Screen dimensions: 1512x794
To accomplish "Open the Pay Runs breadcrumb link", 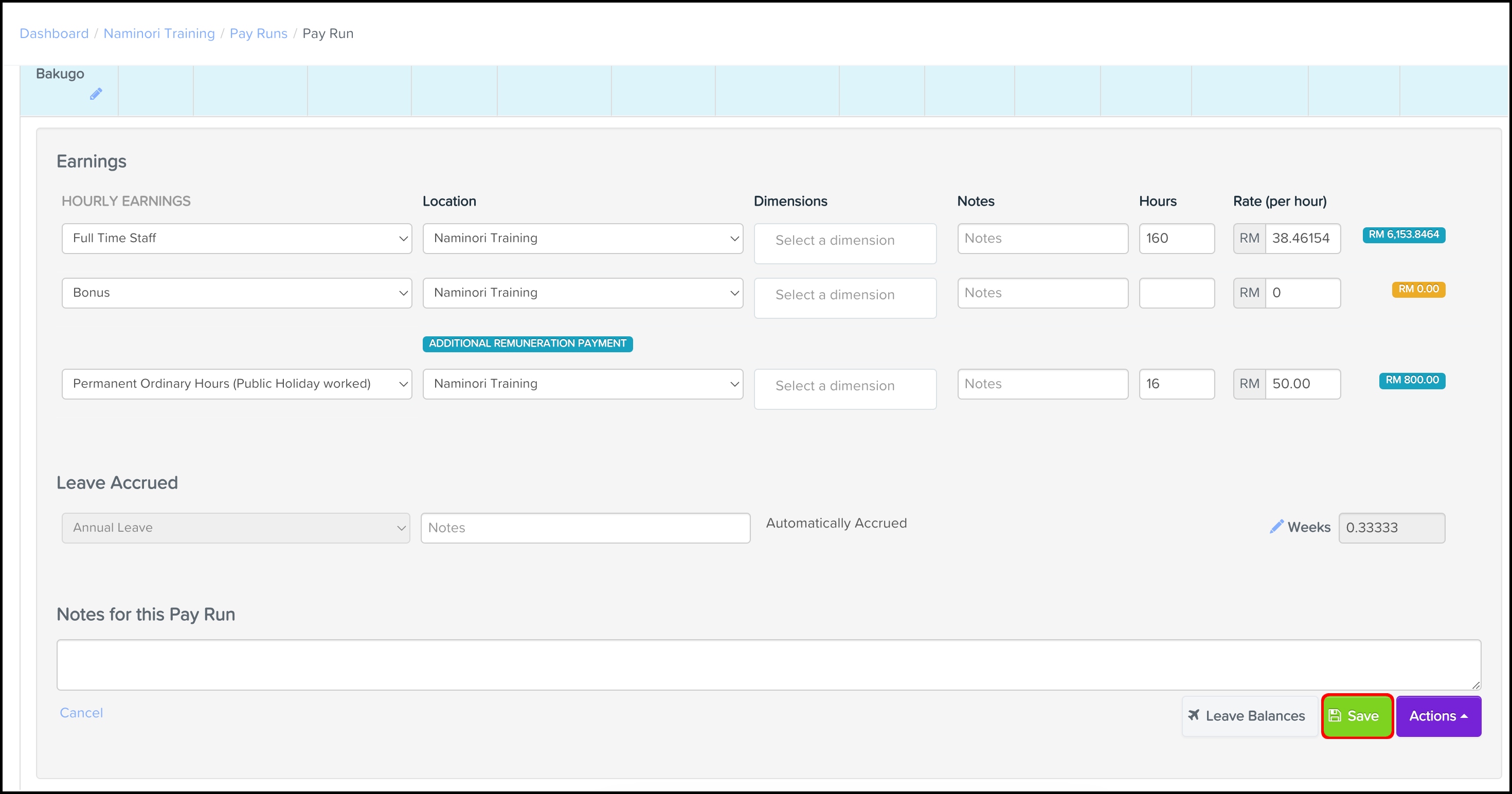I will coord(258,33).
